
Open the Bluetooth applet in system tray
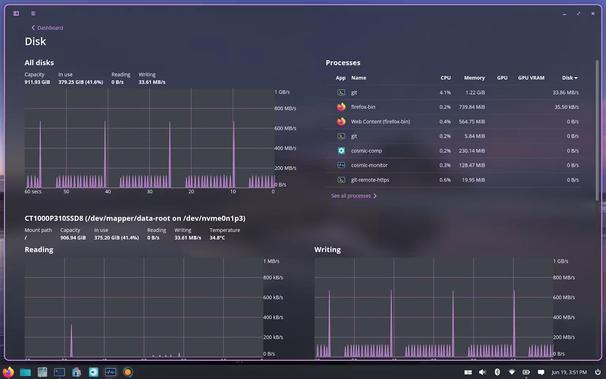(x=497, y=372)
